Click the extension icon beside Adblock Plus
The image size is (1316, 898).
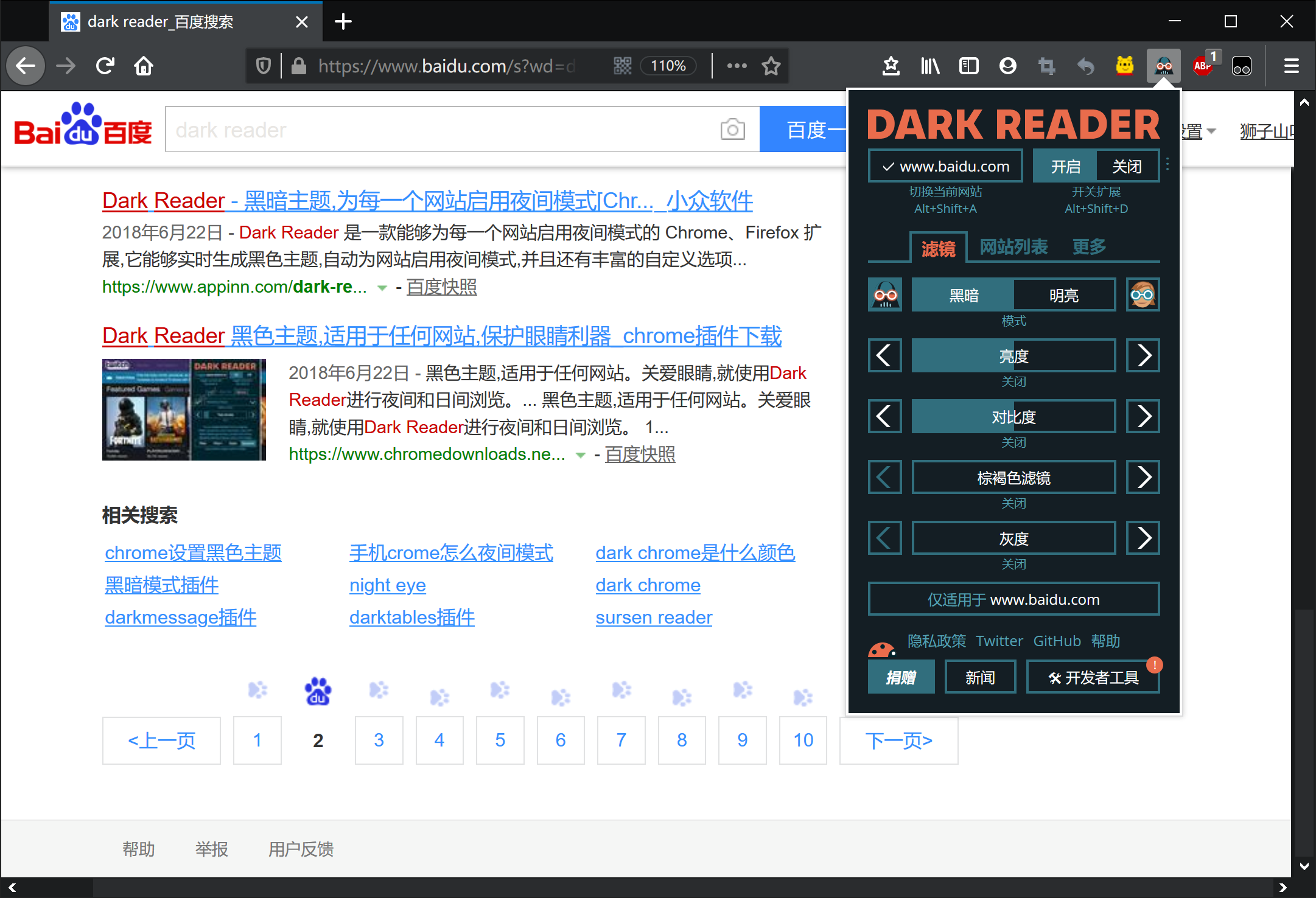(1242, 66)
